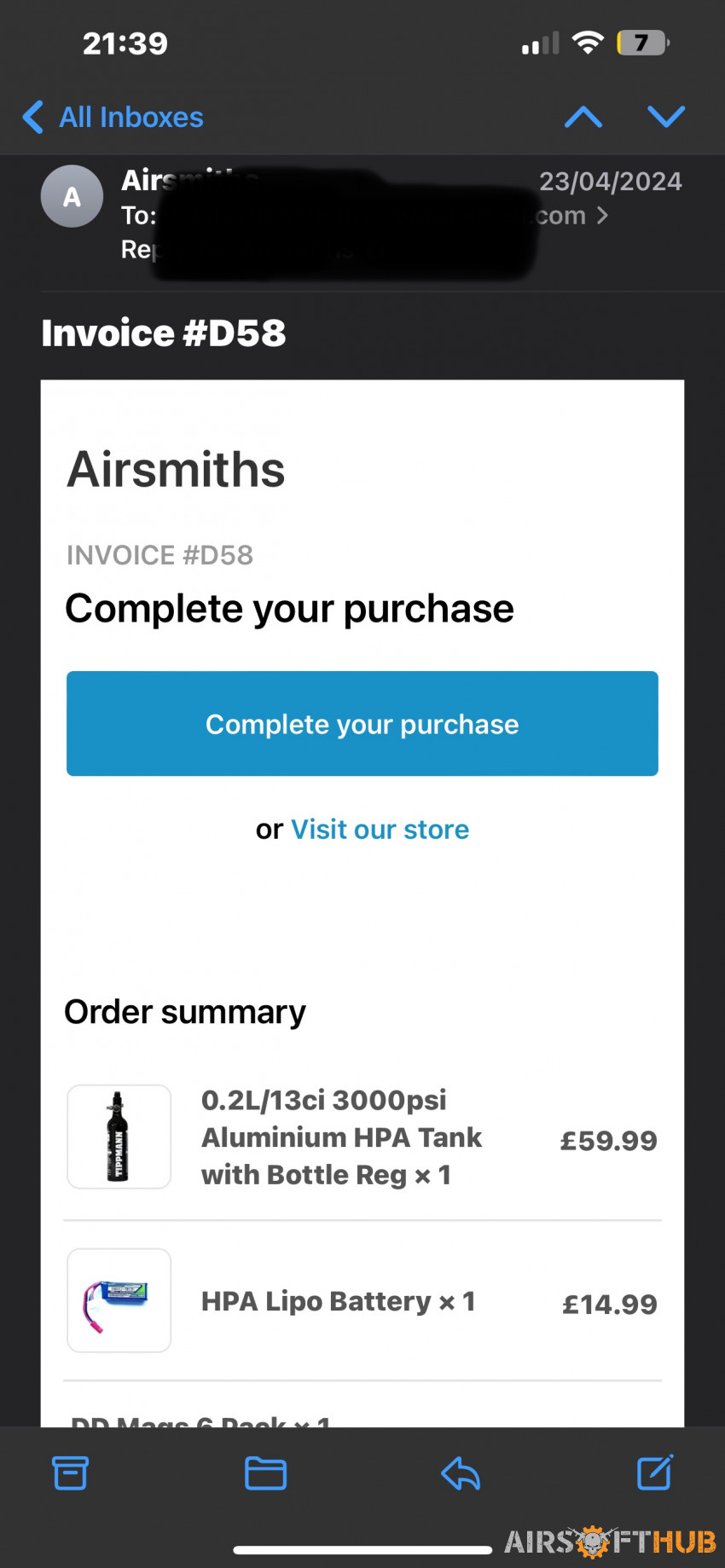Tap the sender avatar with letter A

pyautogui.click(x=72, y=196)
